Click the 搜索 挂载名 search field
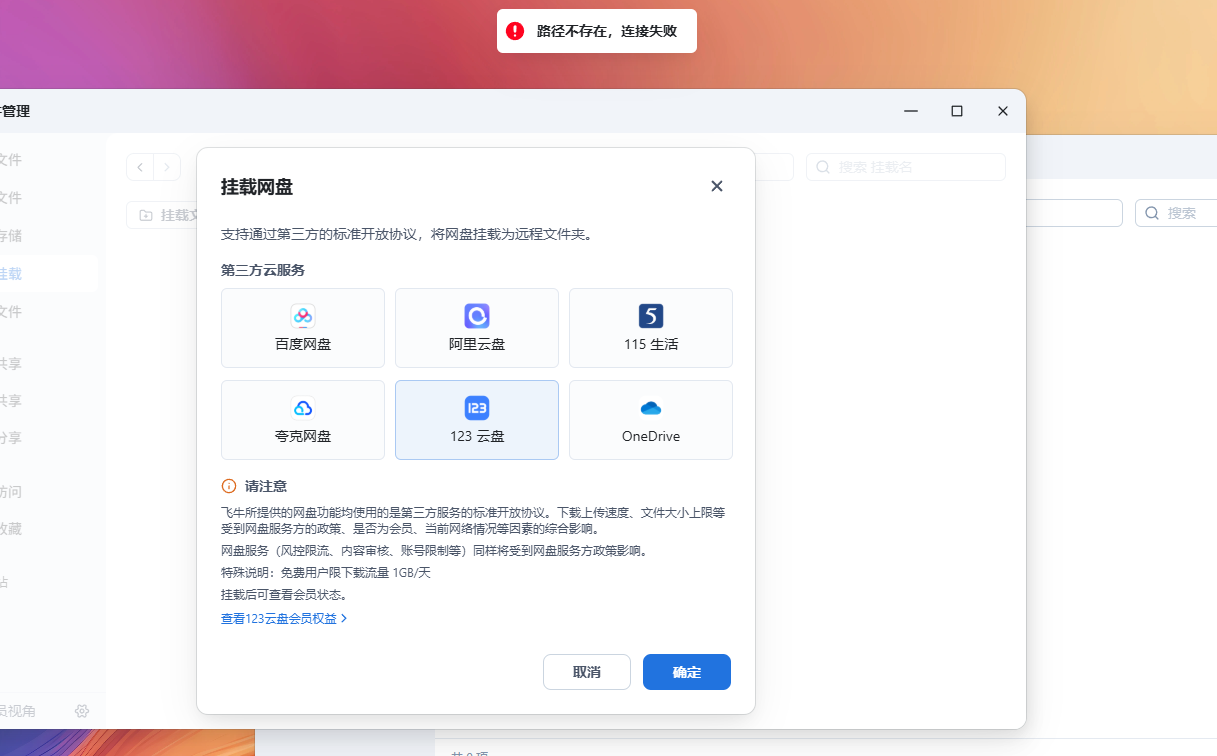1217x756 pixels. 906,167
